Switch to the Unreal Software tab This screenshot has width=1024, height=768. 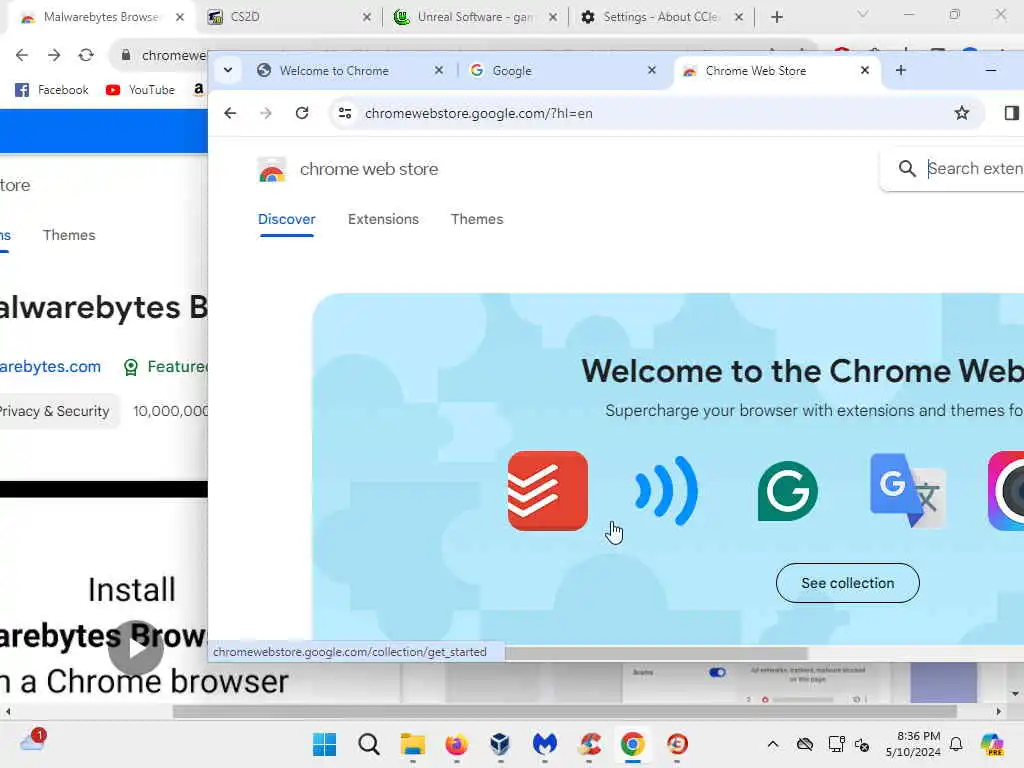[475, 17]
